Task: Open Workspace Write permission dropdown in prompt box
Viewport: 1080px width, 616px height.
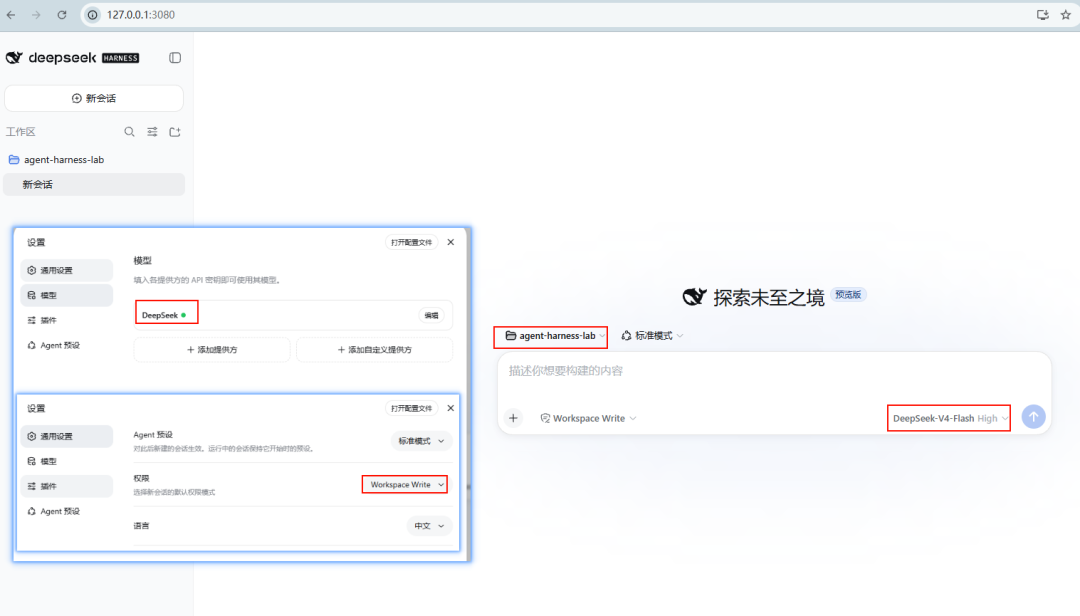Action: coord(588,418)
